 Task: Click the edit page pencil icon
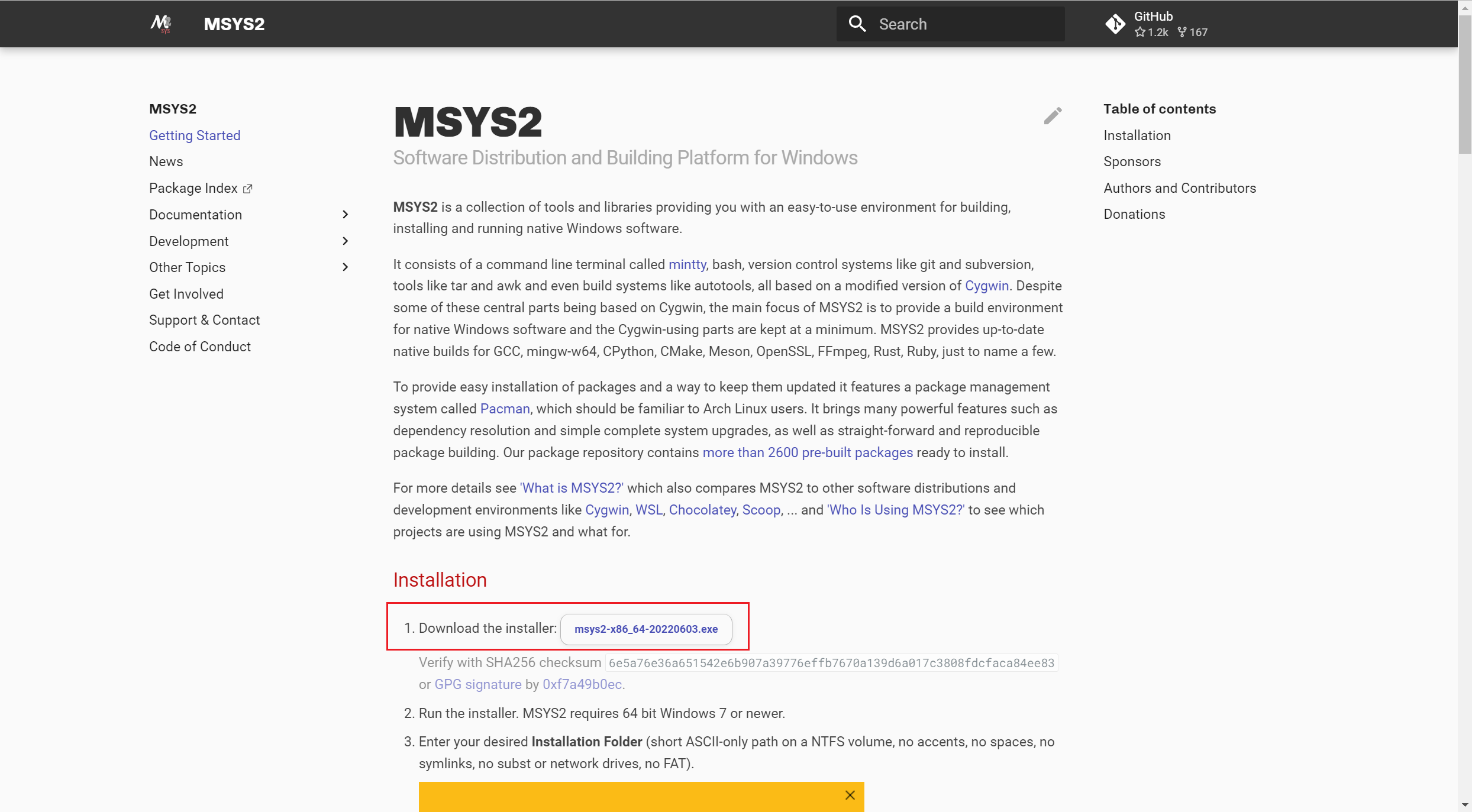(1053, 115)
